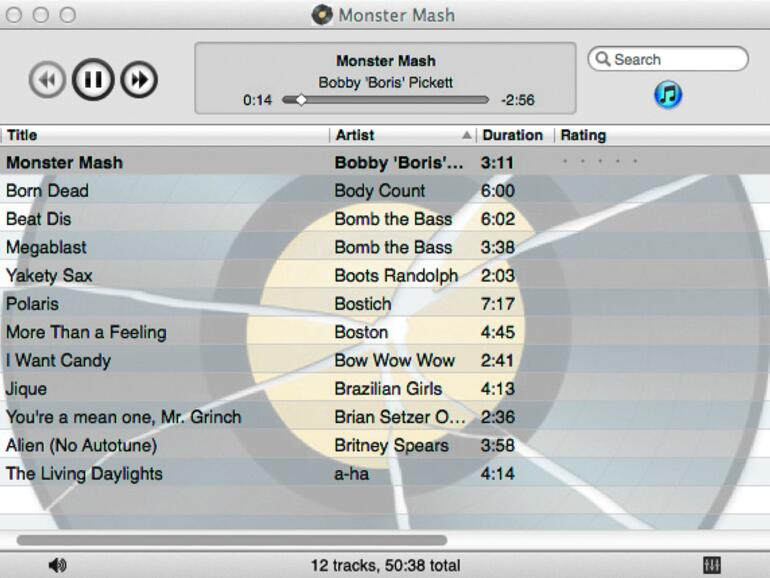Select the Megablast track

pyautogui.click(x=385, y=247)
